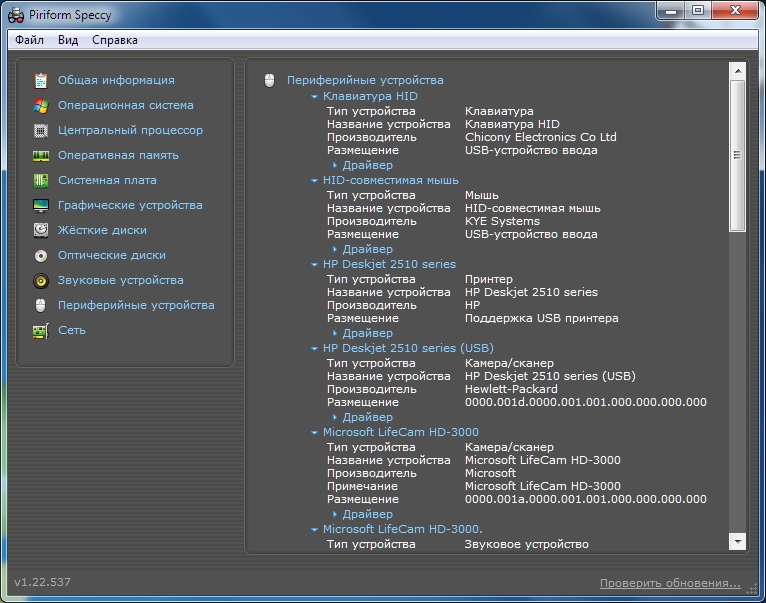Expand Драйвер under HP Deskjet 2510 series printer
766x603 pixels.
pyautogui.click(x=335, y=334)
